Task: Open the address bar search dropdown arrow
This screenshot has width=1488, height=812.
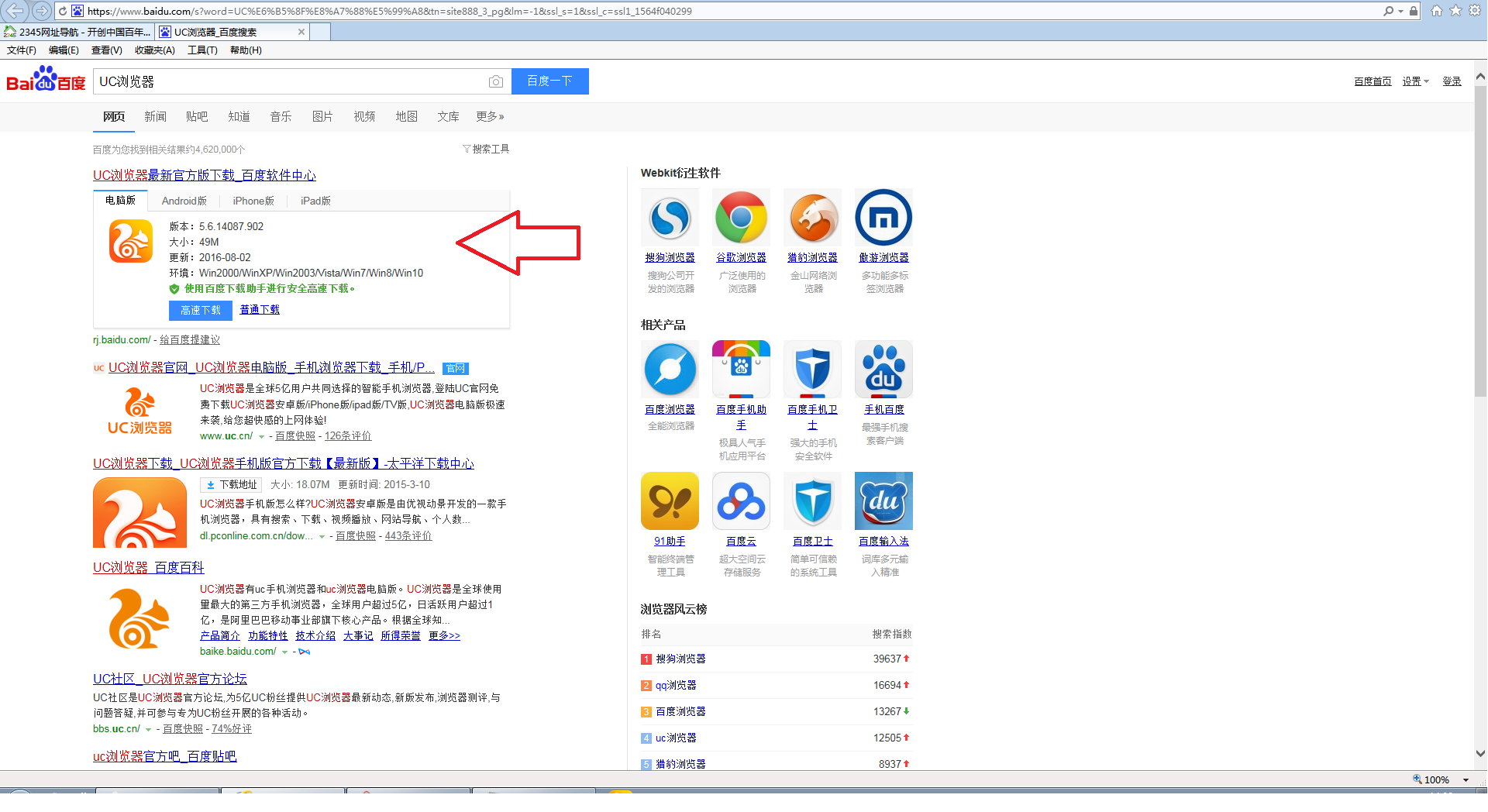Action: pyautogui.click(x=1400, y=11)
